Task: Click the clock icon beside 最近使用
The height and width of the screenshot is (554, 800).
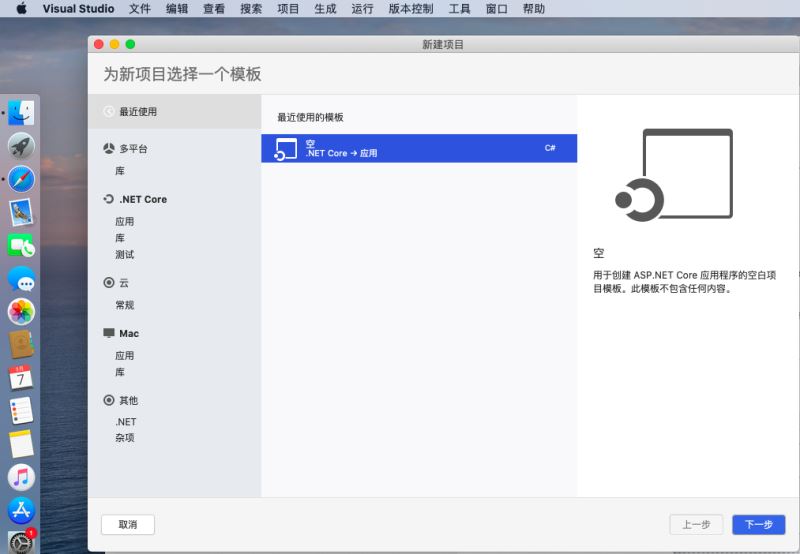Action: click(x=109, y=111)
